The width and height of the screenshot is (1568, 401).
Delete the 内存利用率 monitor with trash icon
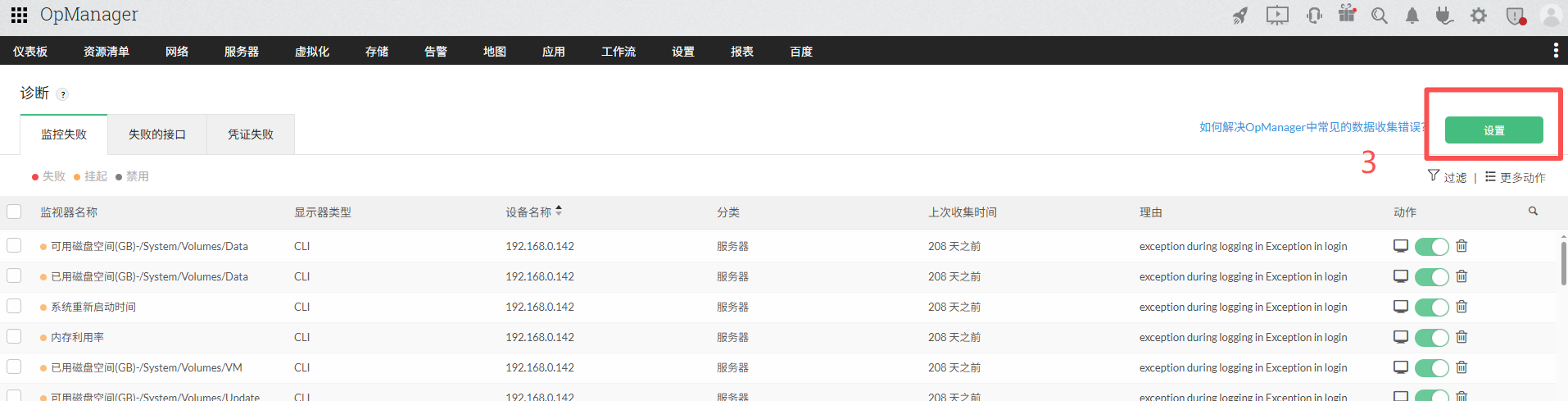tap(1462, 337)
